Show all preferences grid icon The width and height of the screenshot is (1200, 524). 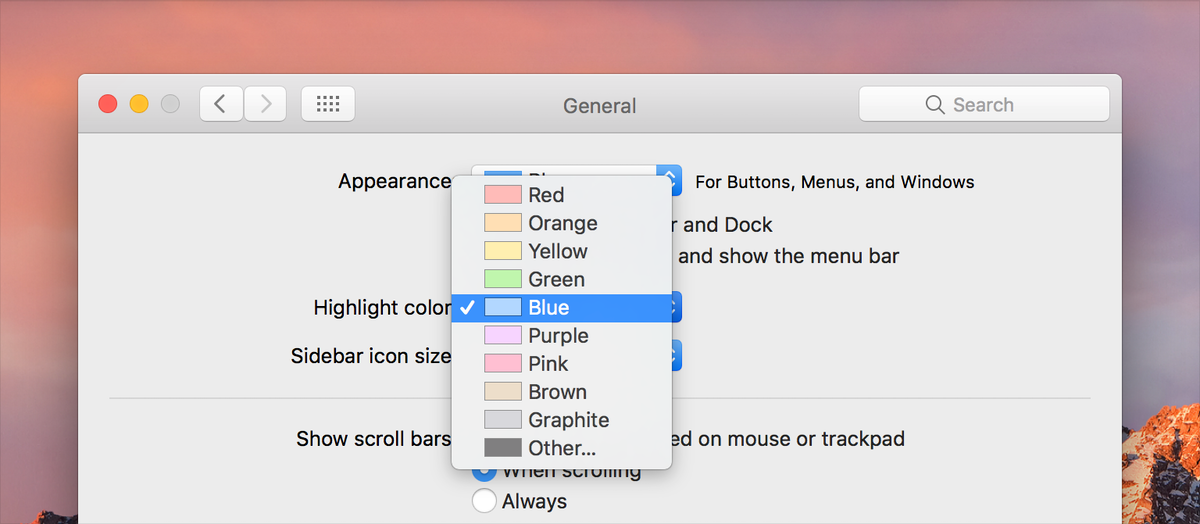tap(328, 104)
